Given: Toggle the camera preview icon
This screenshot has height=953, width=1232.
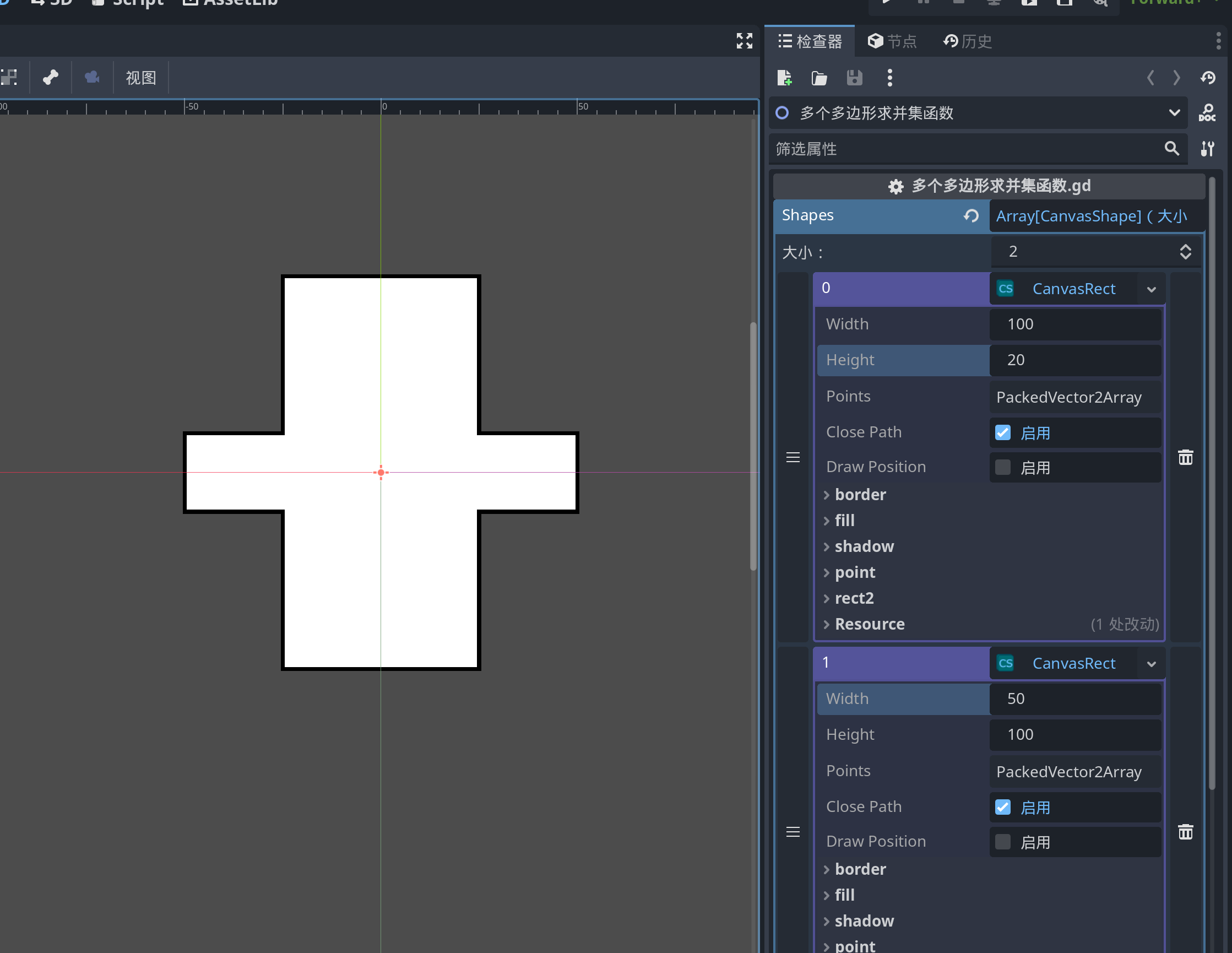Looking at the screenshot, I should [91, 77].
